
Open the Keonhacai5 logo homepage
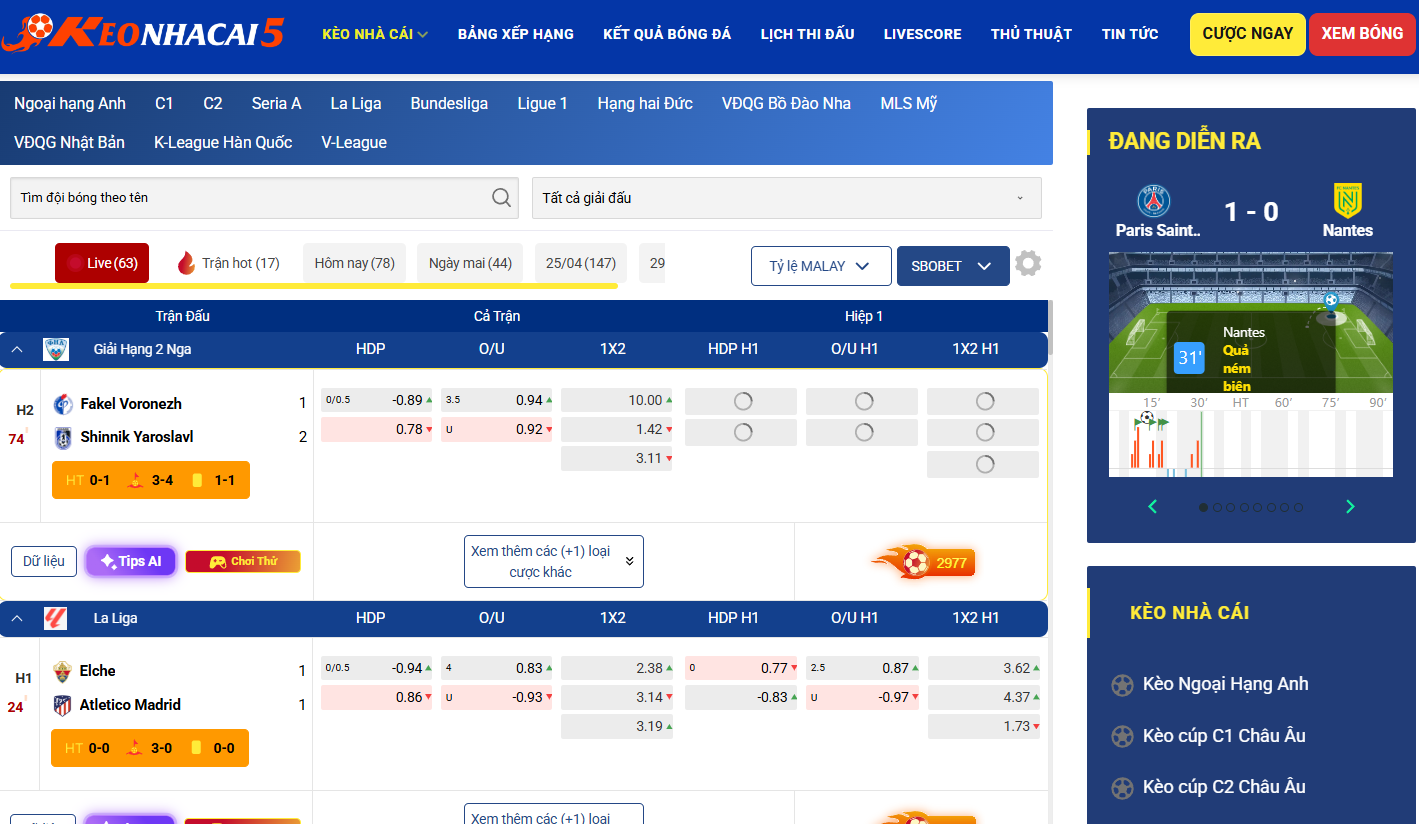[143, 33]
